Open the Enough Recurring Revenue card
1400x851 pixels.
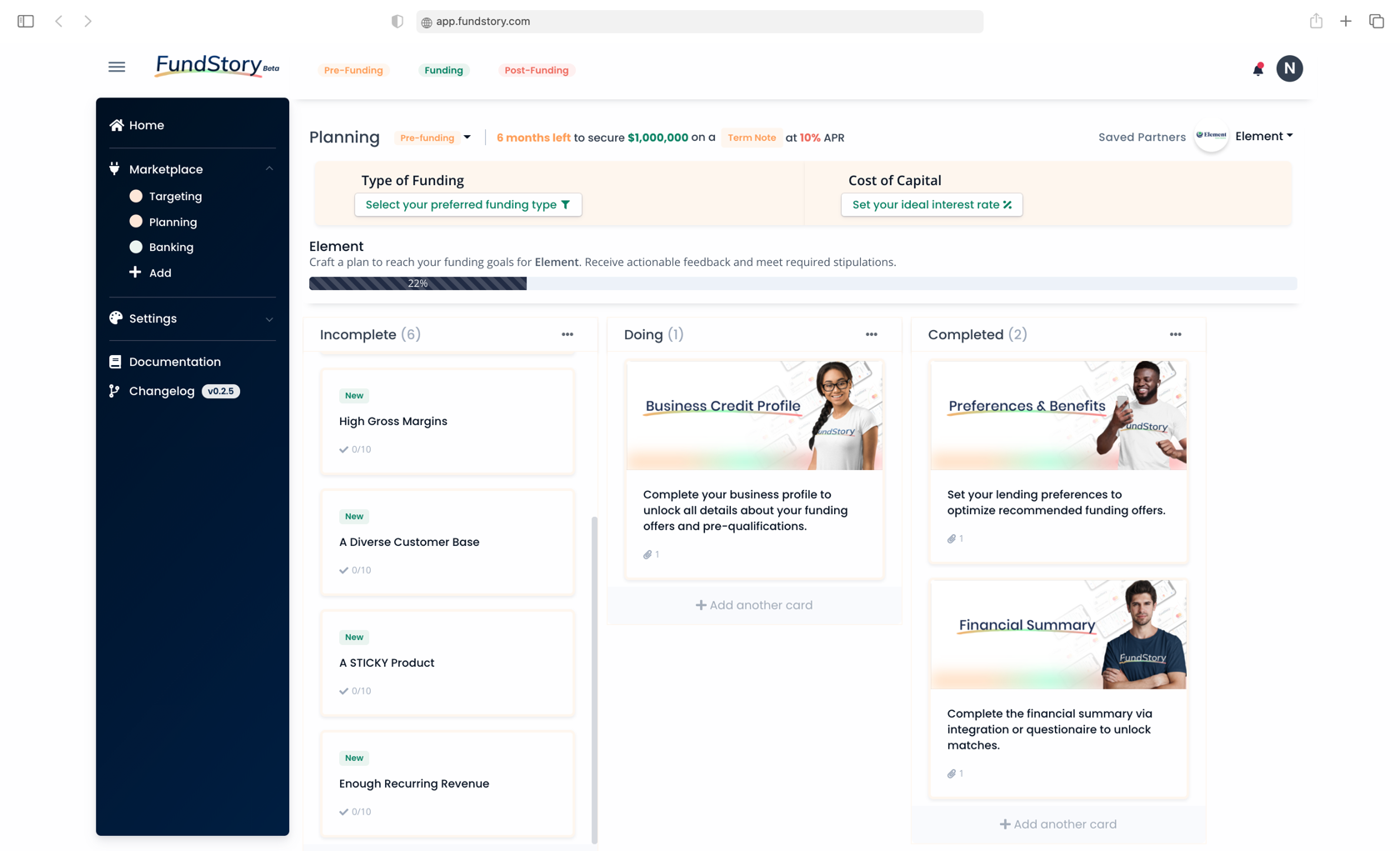tap(447, 784)
